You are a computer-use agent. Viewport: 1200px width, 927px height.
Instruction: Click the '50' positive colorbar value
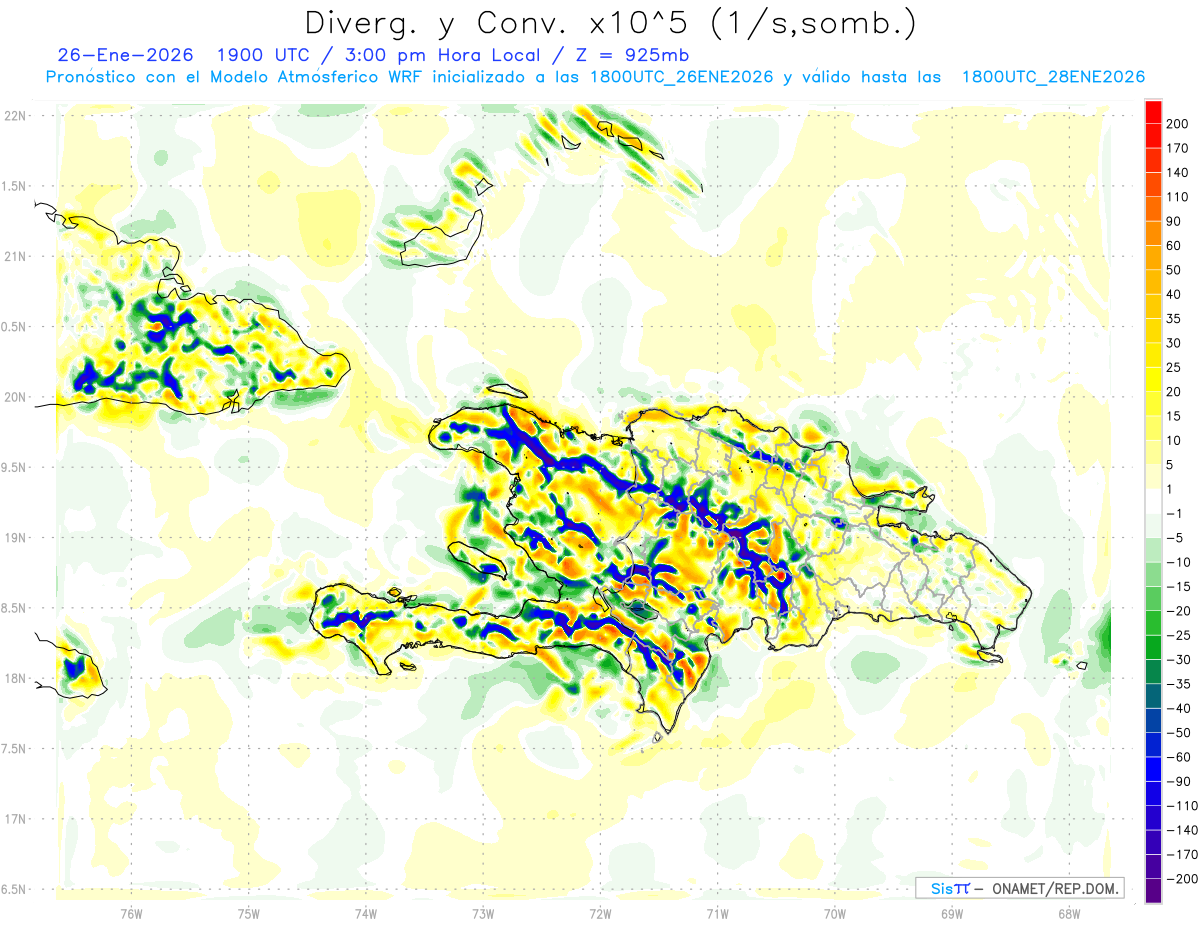click(1175, 270)
